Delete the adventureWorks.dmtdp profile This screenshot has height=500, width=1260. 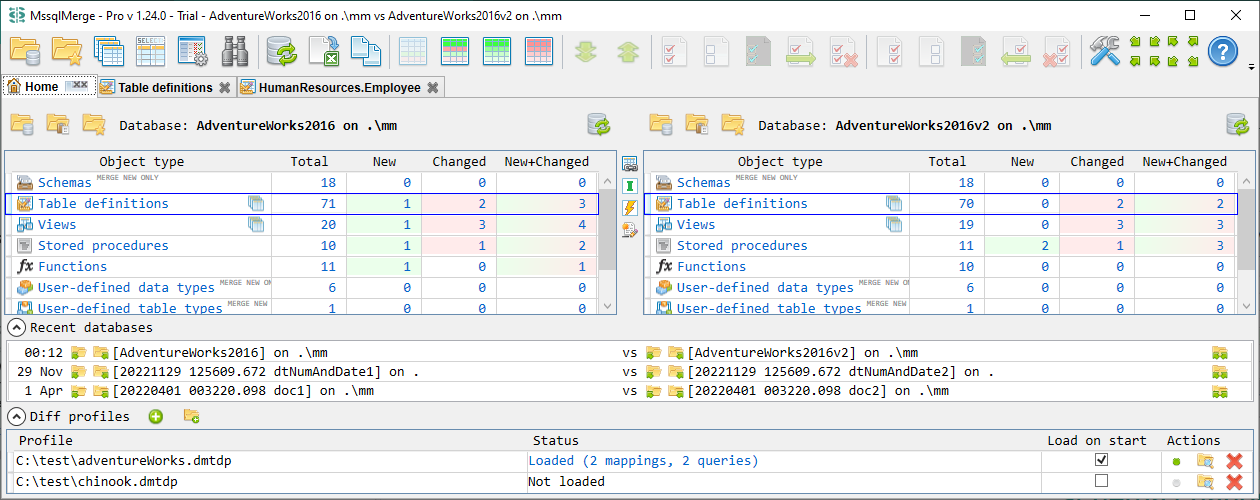coord(1234,461)
